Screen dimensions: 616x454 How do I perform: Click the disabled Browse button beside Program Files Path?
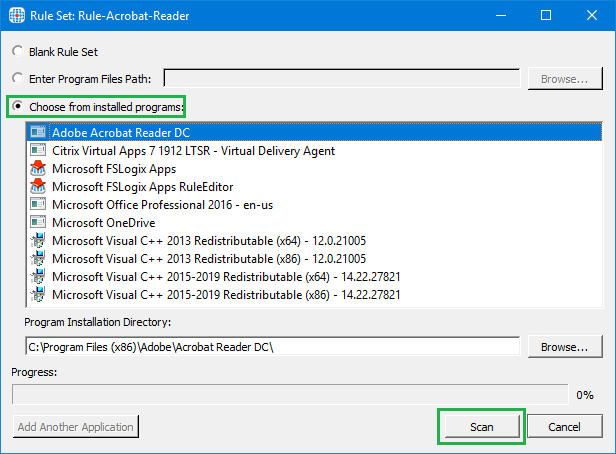pos(565,79)
